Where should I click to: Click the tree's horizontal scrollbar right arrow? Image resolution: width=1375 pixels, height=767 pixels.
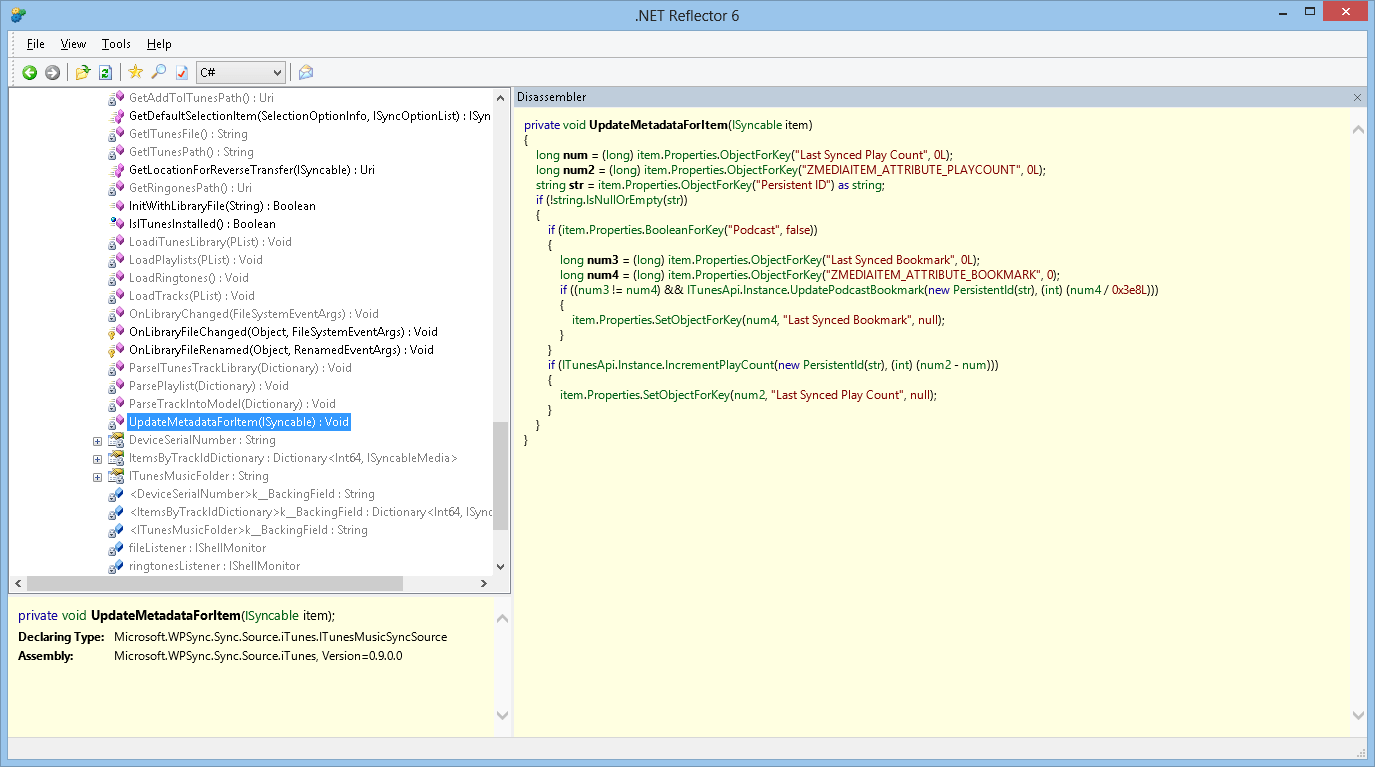pos(485,584)
